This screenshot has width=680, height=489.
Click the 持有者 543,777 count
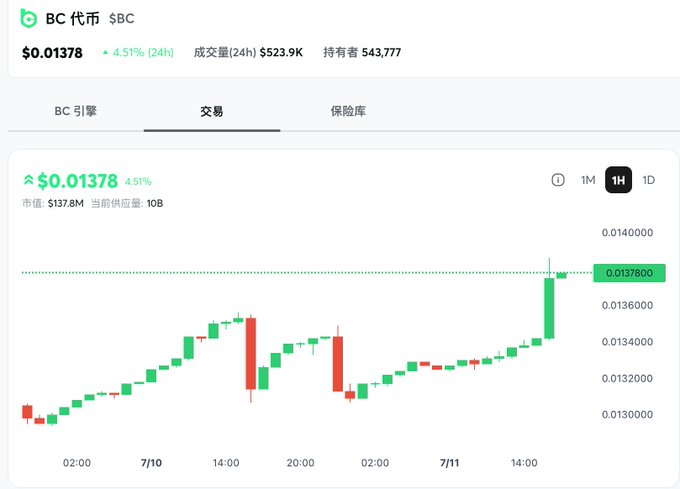(362, 52)
